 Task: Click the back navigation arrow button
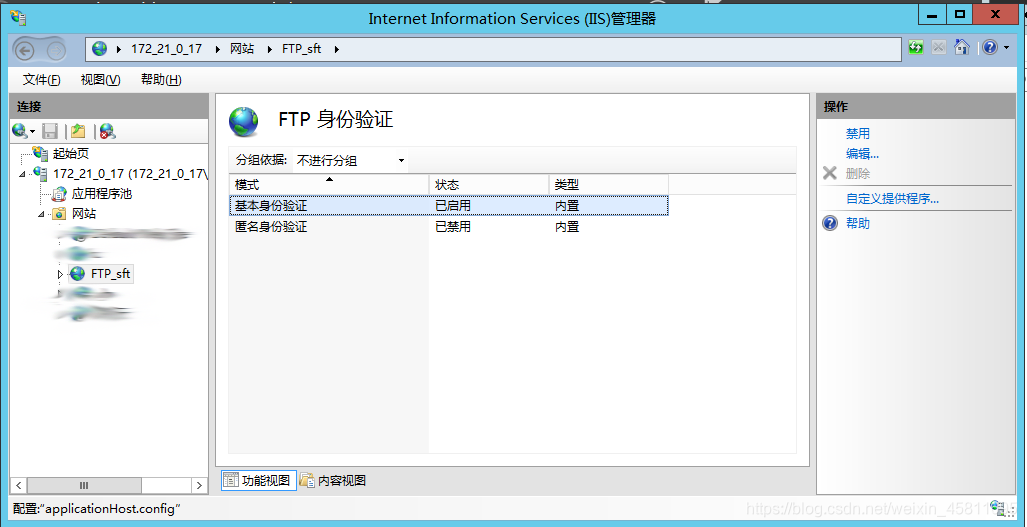[24, 50]
